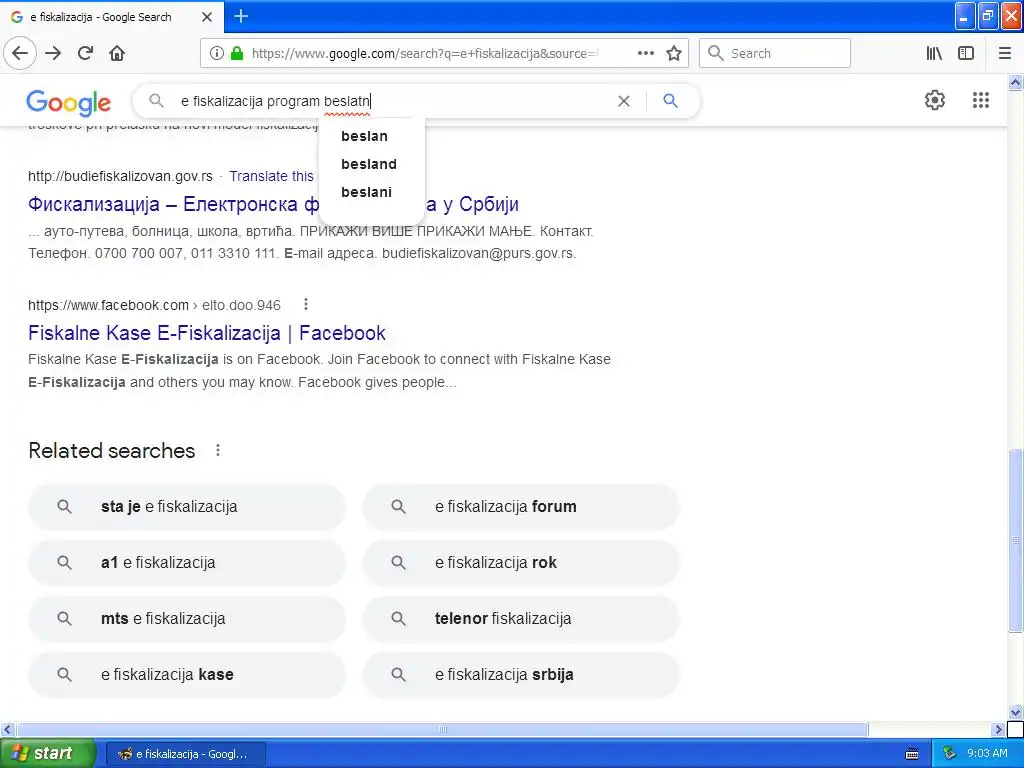Search related: telenor fiskalizacija
Screen dimensions: 1024x768
click(x=520, y=618)
